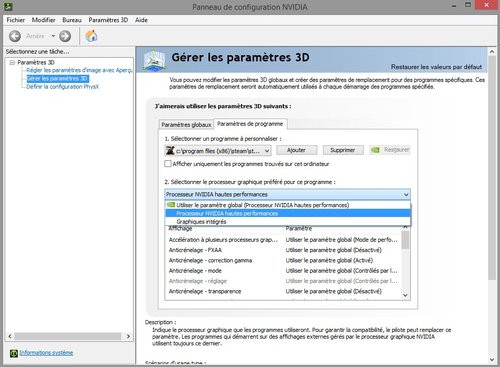Click Restaurer les valeurs par défaut link
Screen dimensions: 500x367
point(436,67)
